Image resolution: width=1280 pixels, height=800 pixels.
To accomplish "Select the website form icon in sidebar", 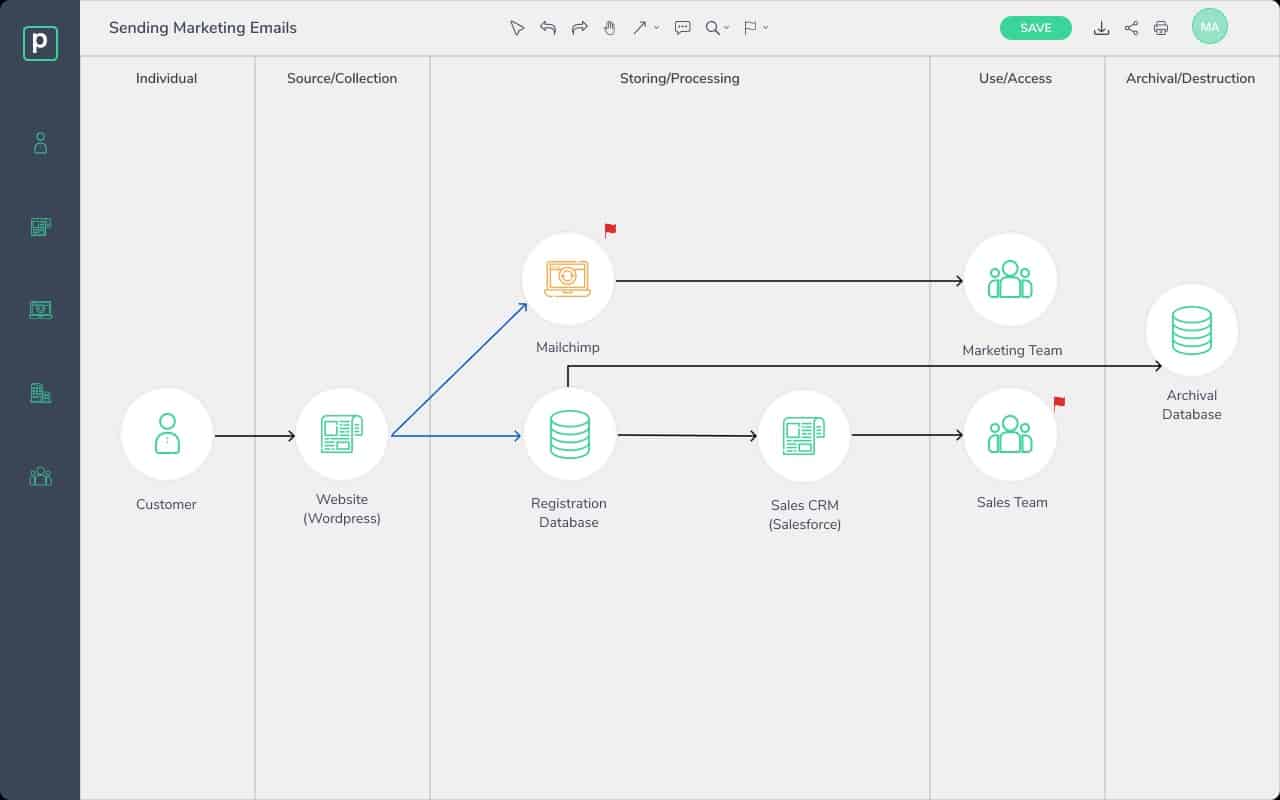I will (40, 227).
